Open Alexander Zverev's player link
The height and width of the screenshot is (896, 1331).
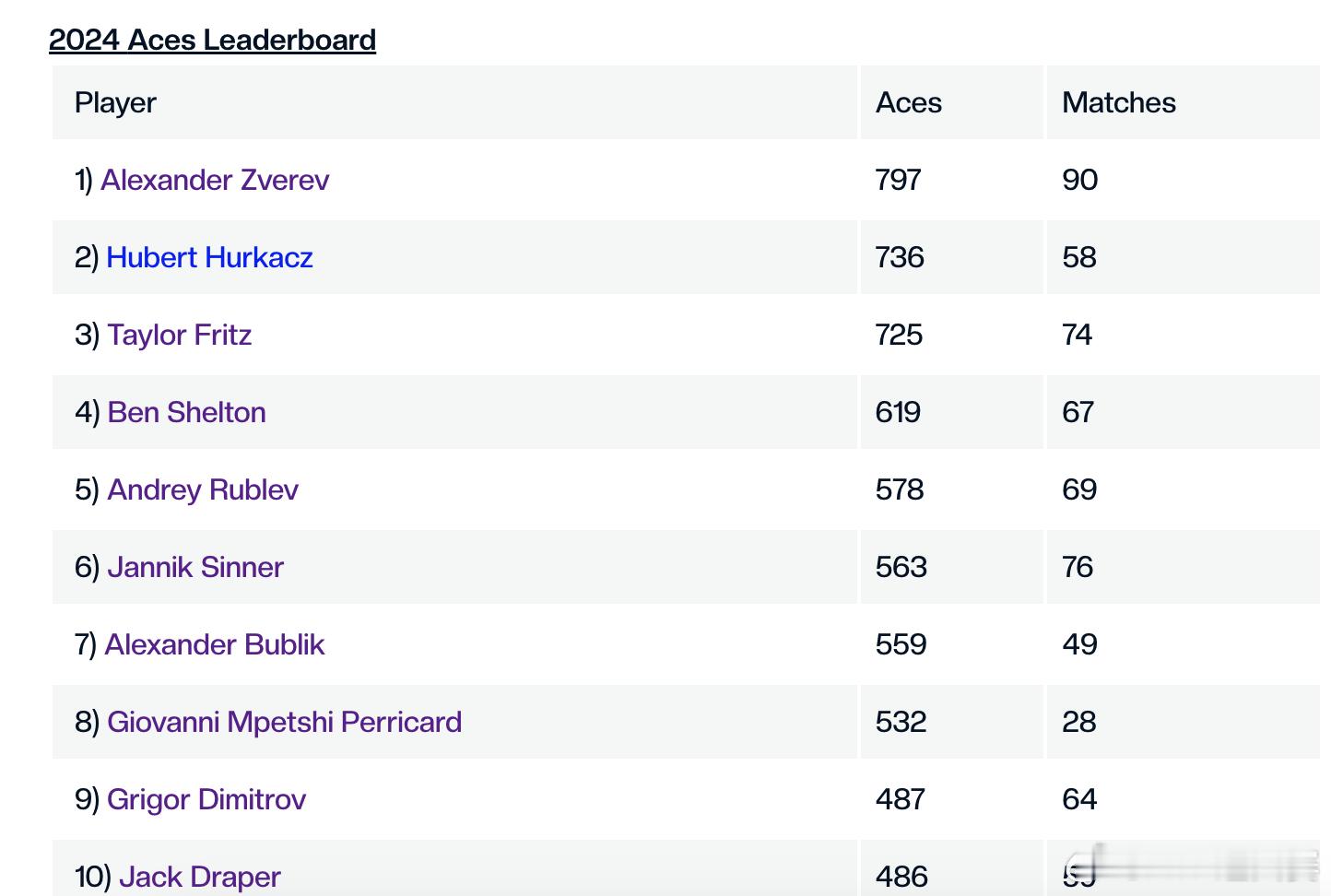click(x=215, y=180)
